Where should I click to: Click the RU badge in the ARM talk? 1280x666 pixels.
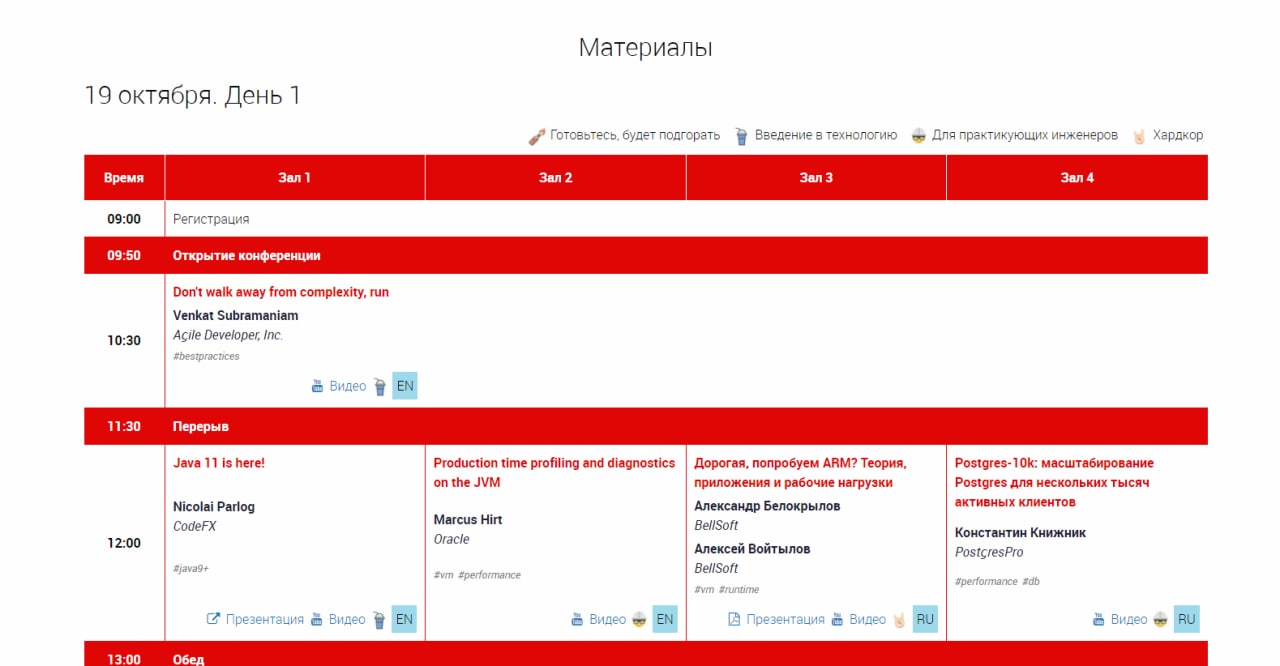coord(925,619)
